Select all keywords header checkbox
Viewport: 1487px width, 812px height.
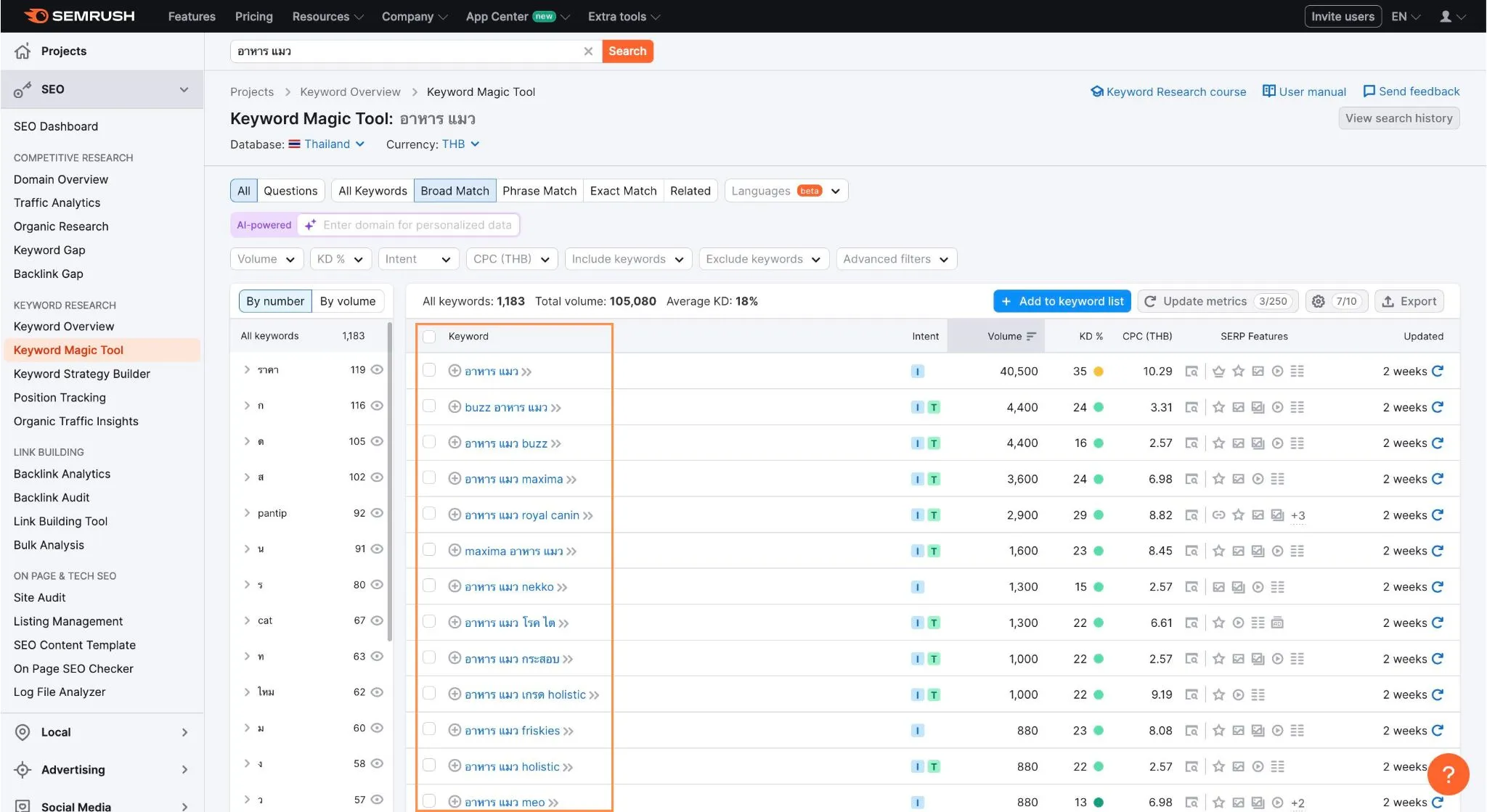click(x=429, y=337)
